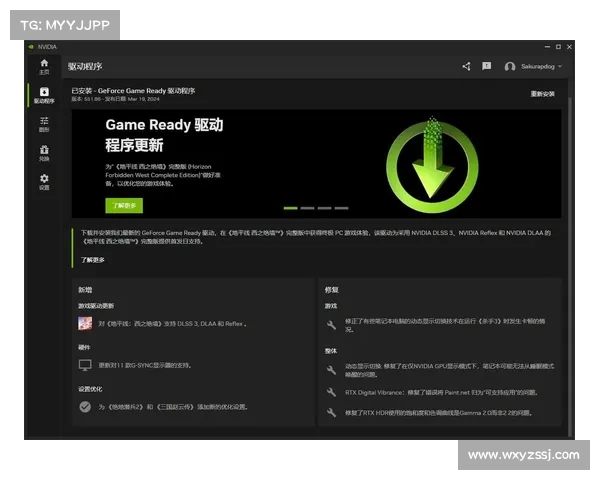The width and height of the screenshot is (600, 480).
Task: Open Settings (设置) gear in sidebar
Action: point(43,181)
